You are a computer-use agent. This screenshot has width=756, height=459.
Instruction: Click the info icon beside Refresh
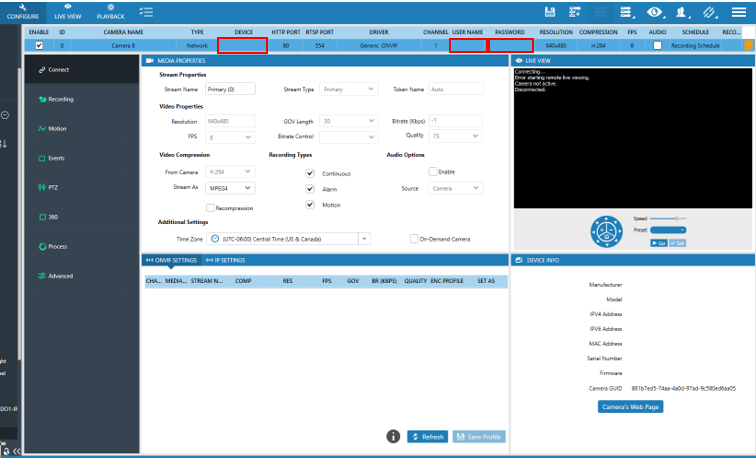[394, 437]
